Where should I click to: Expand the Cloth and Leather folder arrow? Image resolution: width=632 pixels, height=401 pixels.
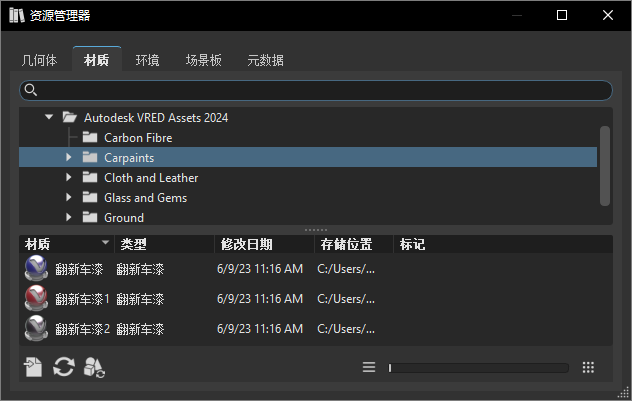click(69, 177)
